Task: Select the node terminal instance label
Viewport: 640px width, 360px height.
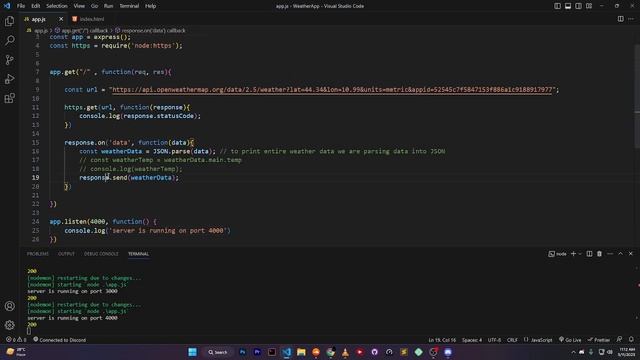Action: point(557,254)
